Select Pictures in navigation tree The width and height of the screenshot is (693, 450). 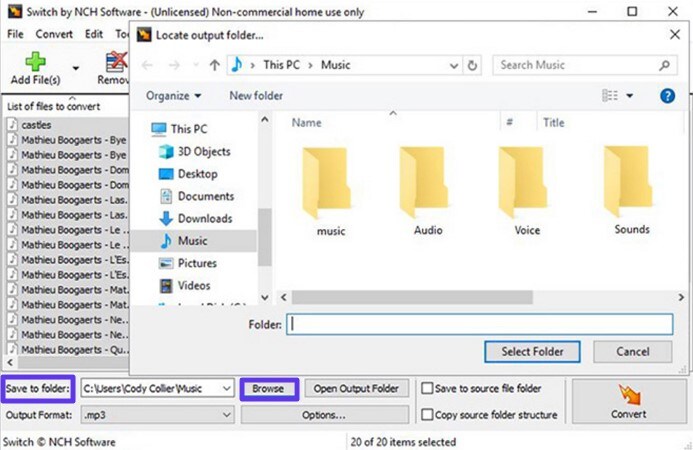click(197, 263)
